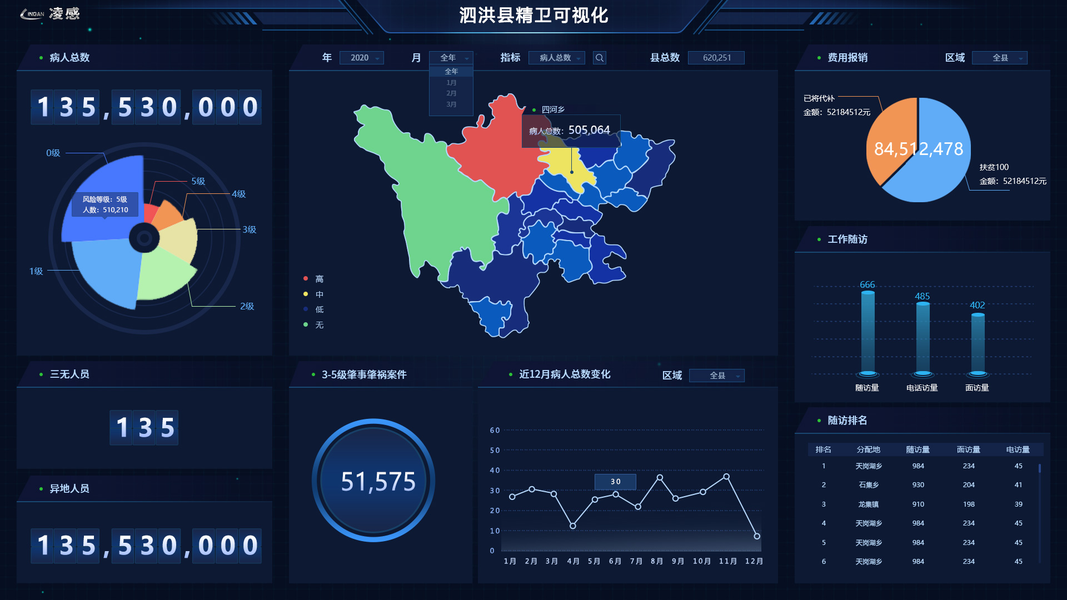Click the 3级 pale yellow rose sector
Viewport: 1067px width, 600px height.
click(181, 239)
